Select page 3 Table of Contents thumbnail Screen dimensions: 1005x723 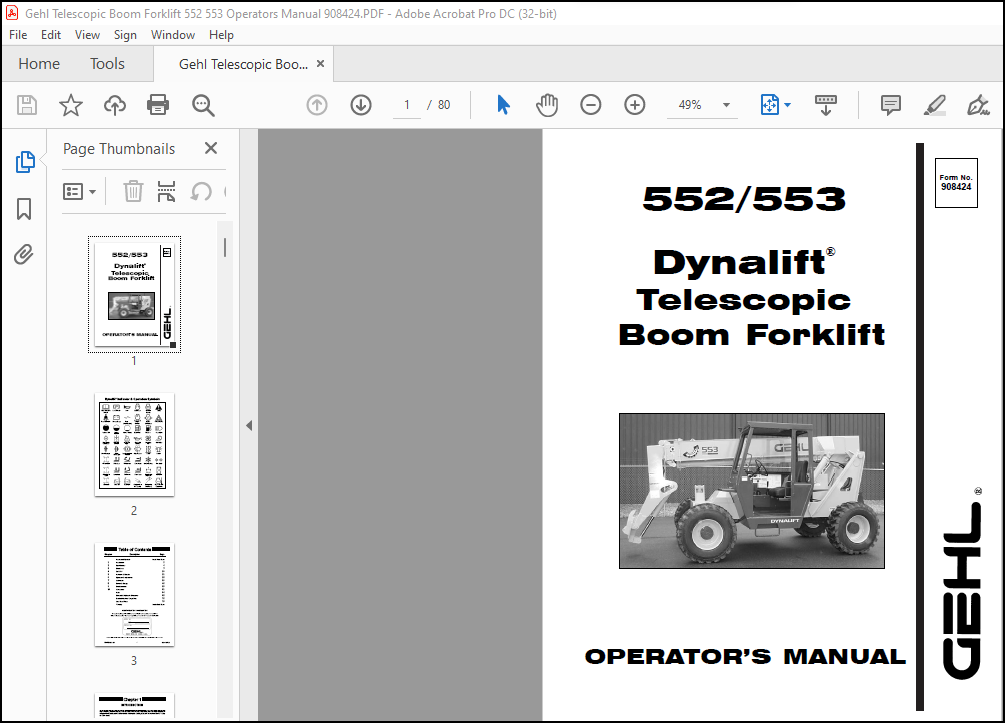tap(135, 595)
